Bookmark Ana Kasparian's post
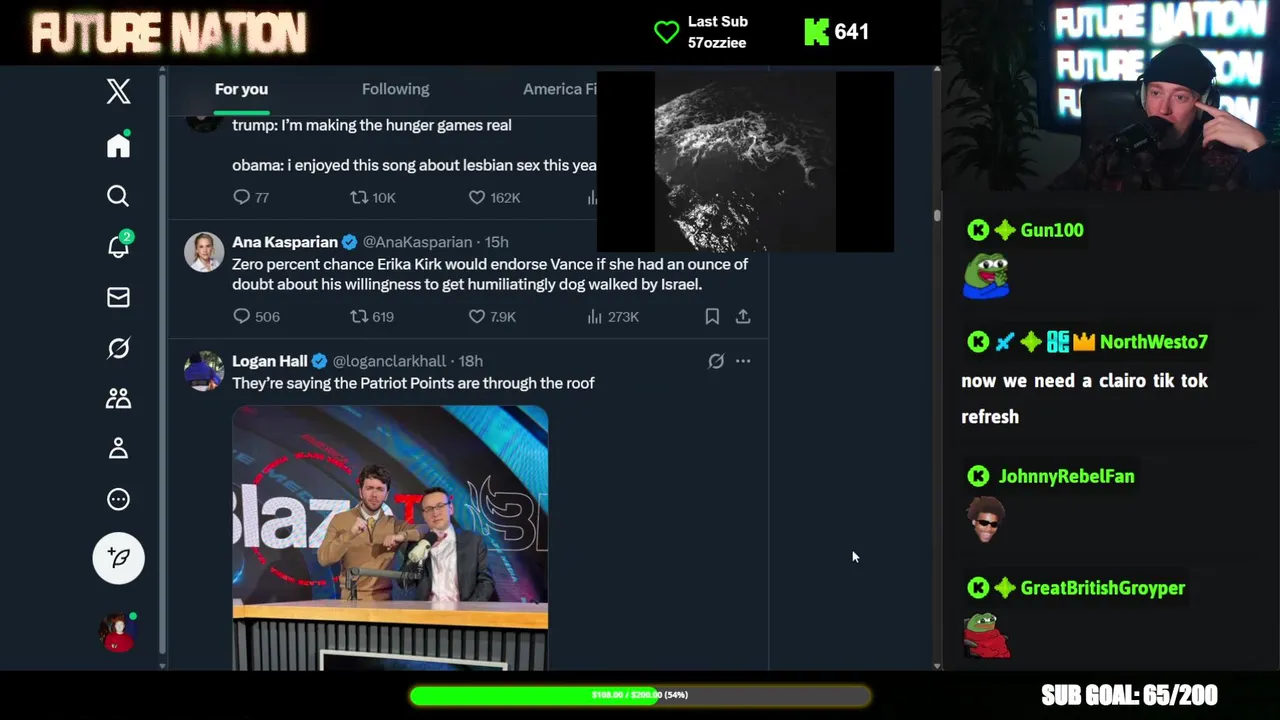Image resolution: width=1280 pixels, height=720 pixels. 712,316
